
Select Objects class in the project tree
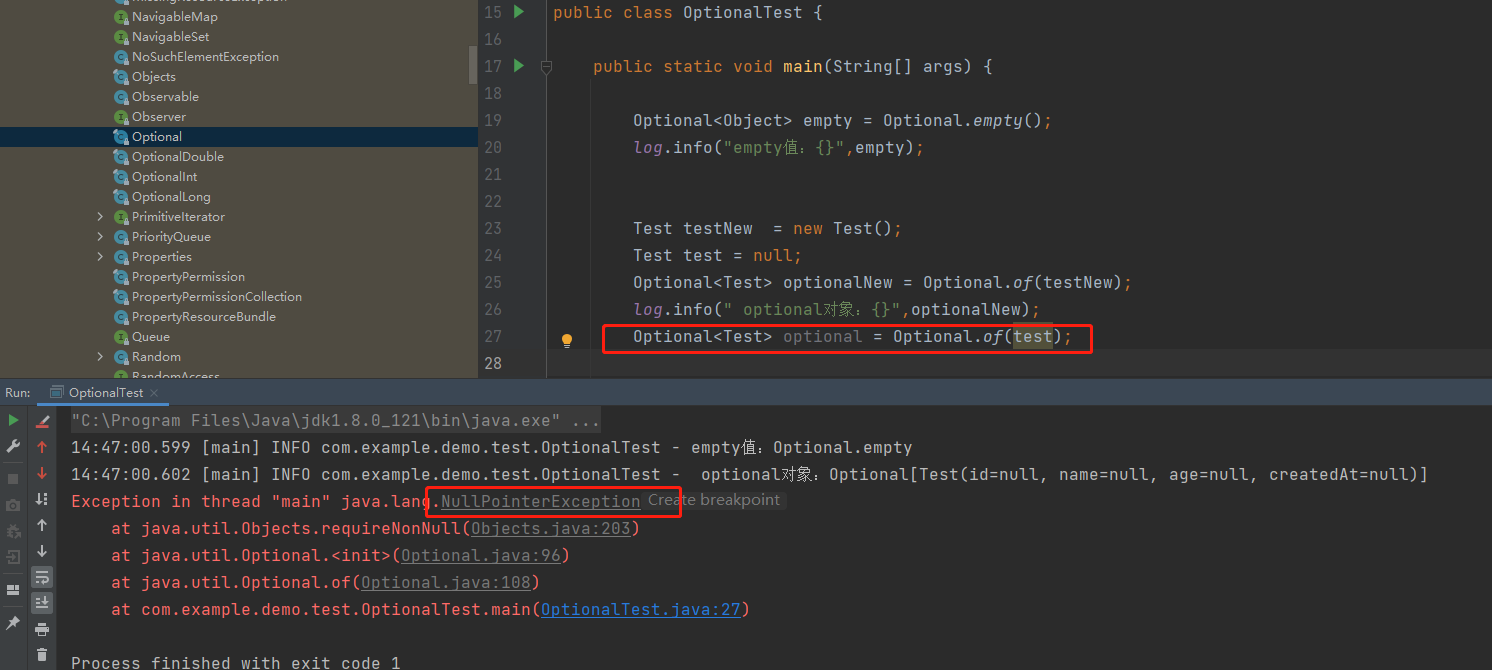click(154, 77)
